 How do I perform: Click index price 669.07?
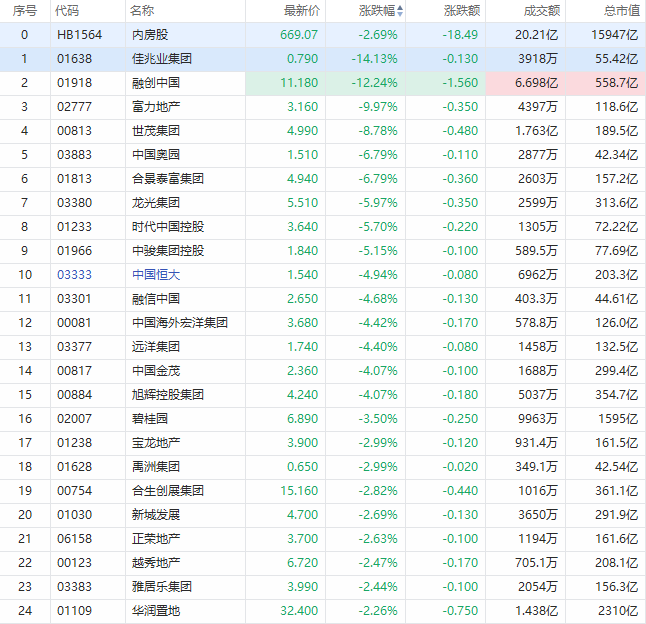(x=299, y=35)
